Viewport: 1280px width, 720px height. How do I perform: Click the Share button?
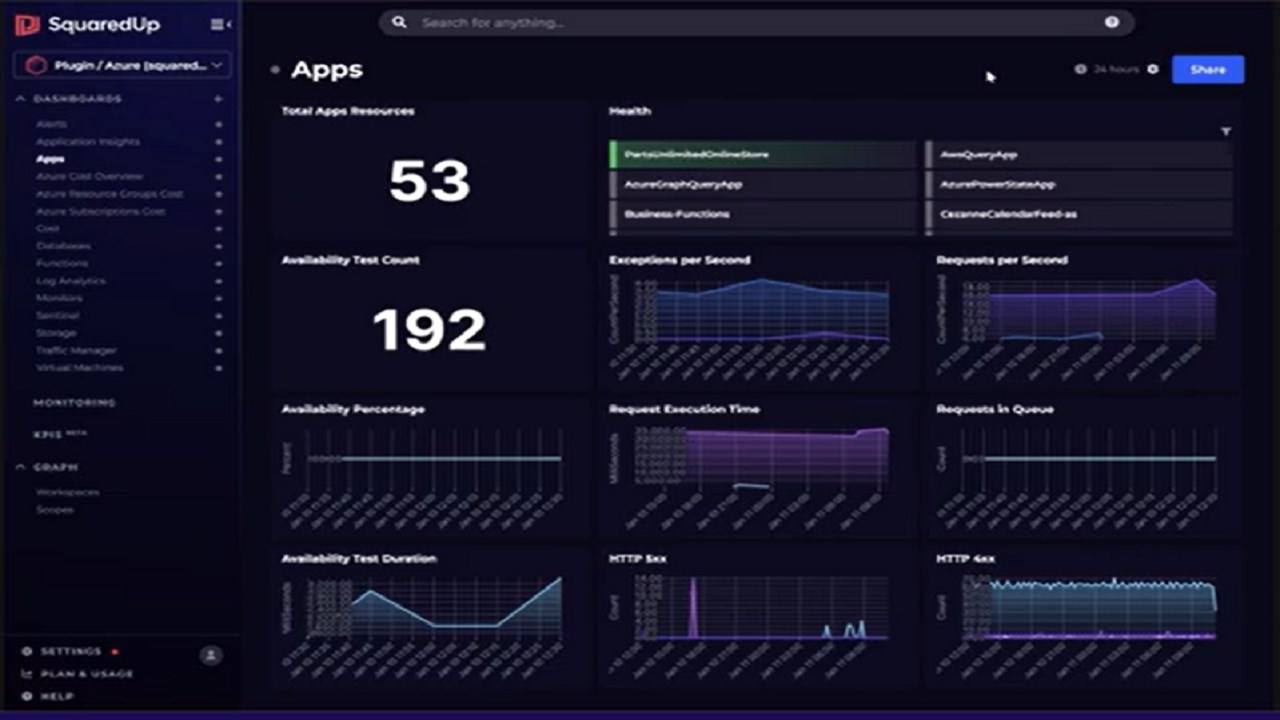(1208, 69)
